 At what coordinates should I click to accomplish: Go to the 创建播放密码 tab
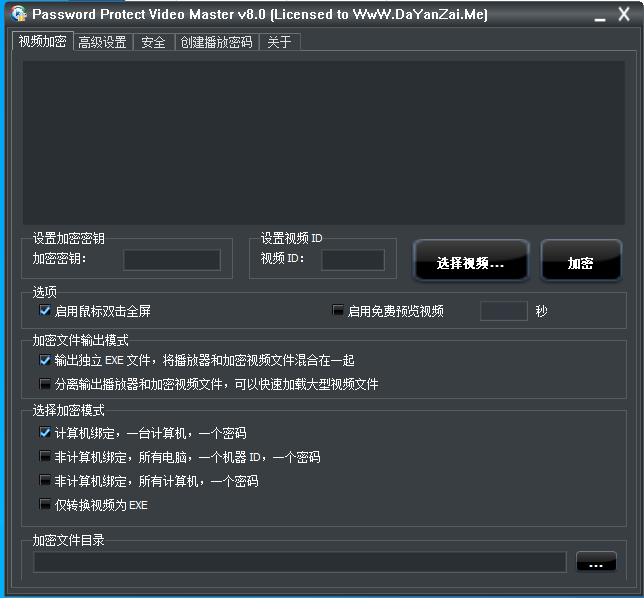tap(216, 42)
